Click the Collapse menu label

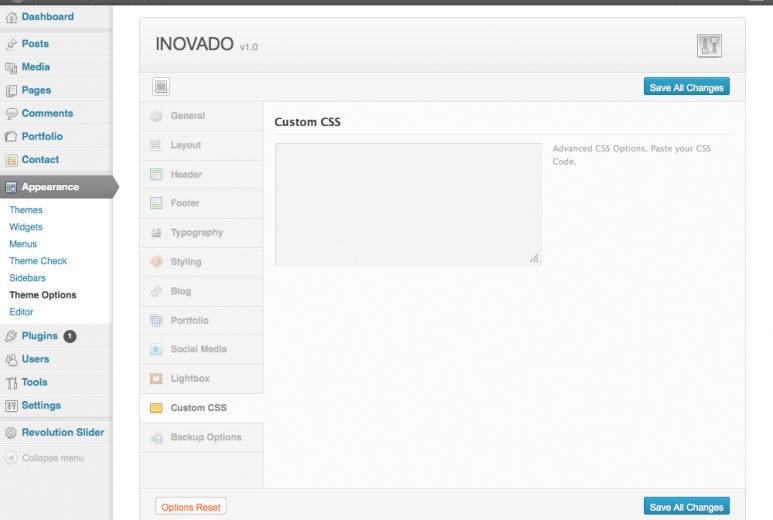[53, 458]
